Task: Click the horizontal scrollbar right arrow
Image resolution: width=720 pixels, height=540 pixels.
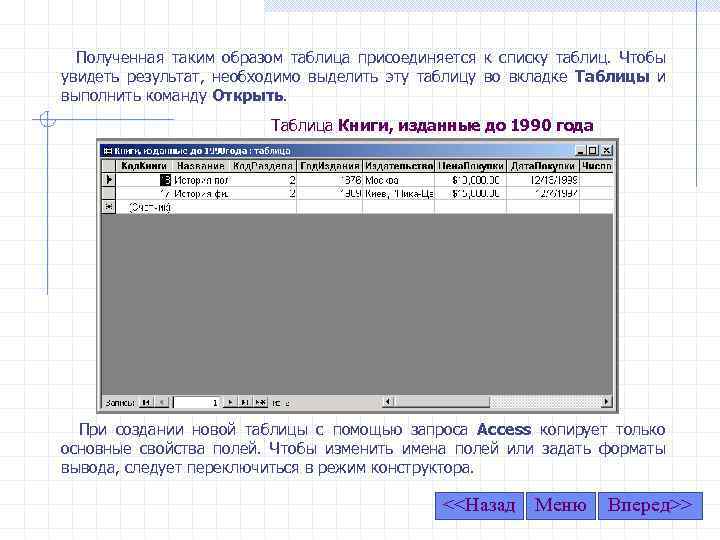Action: [x=607, y=402]
